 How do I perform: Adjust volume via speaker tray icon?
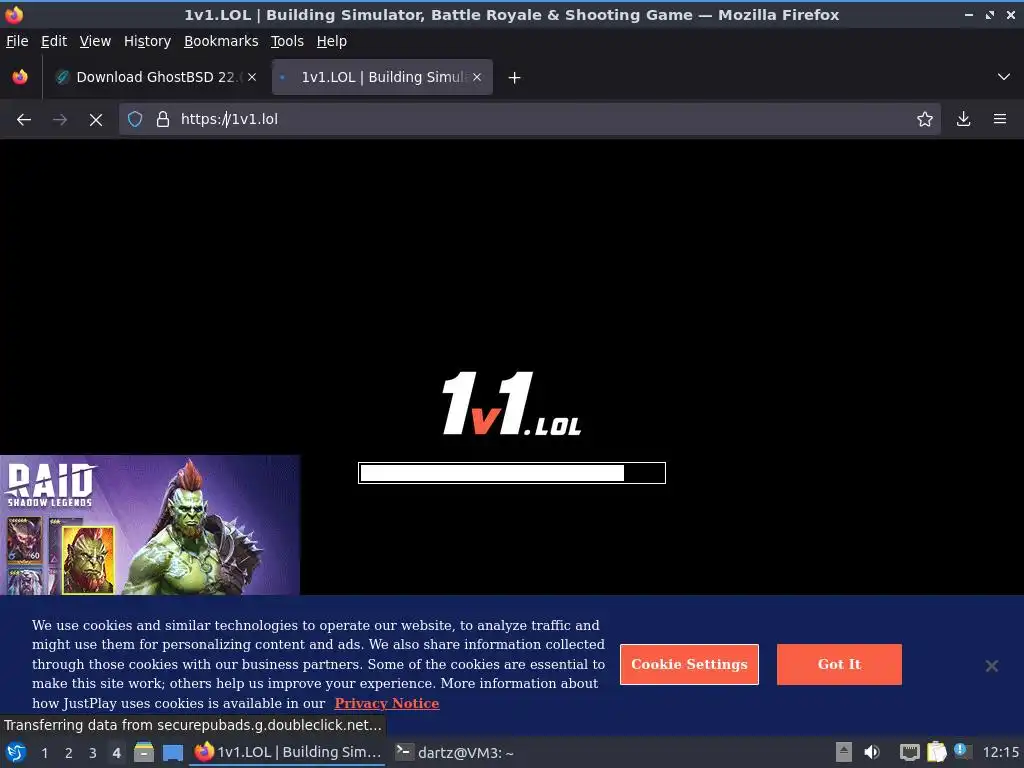pos(872,752)
